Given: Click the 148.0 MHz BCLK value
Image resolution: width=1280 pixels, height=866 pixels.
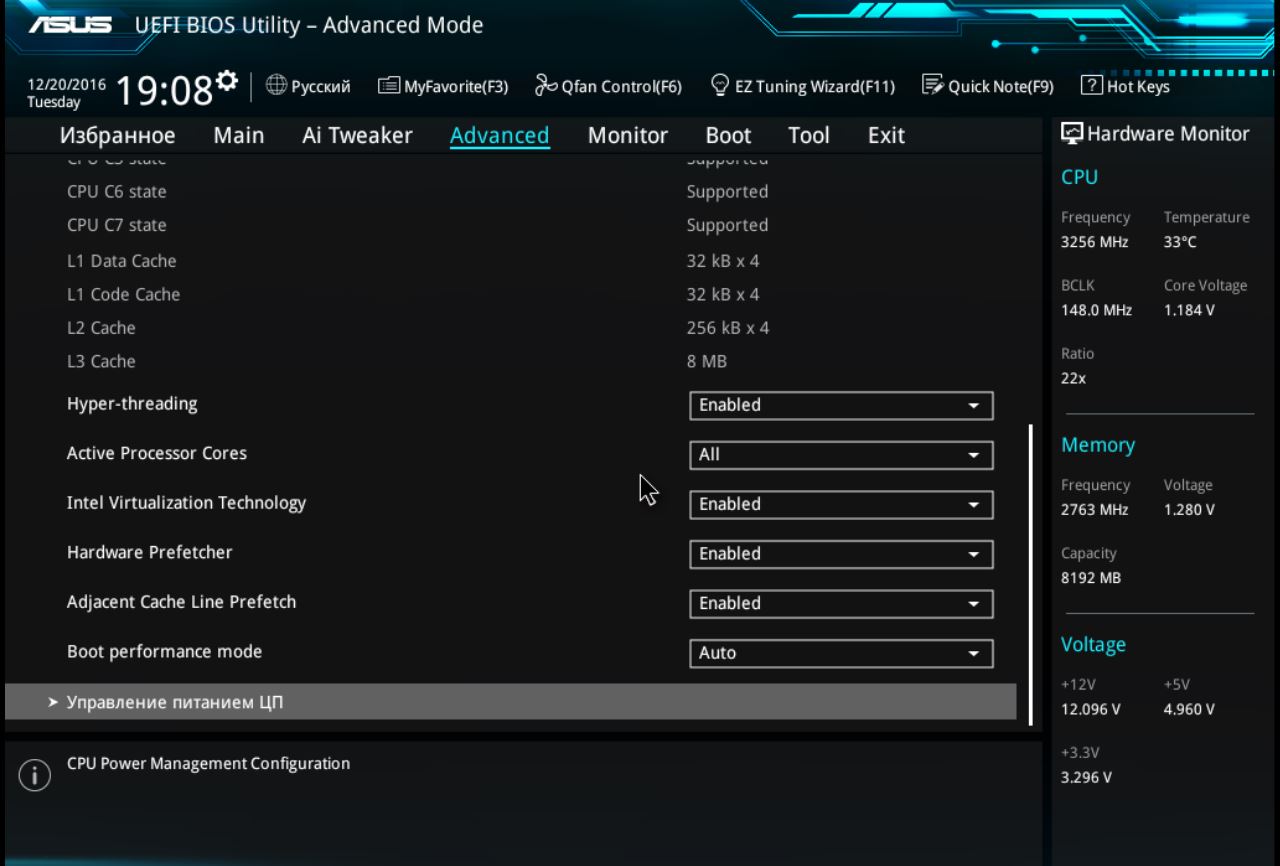Looking at the screenshot, I should click(1096, 310).
